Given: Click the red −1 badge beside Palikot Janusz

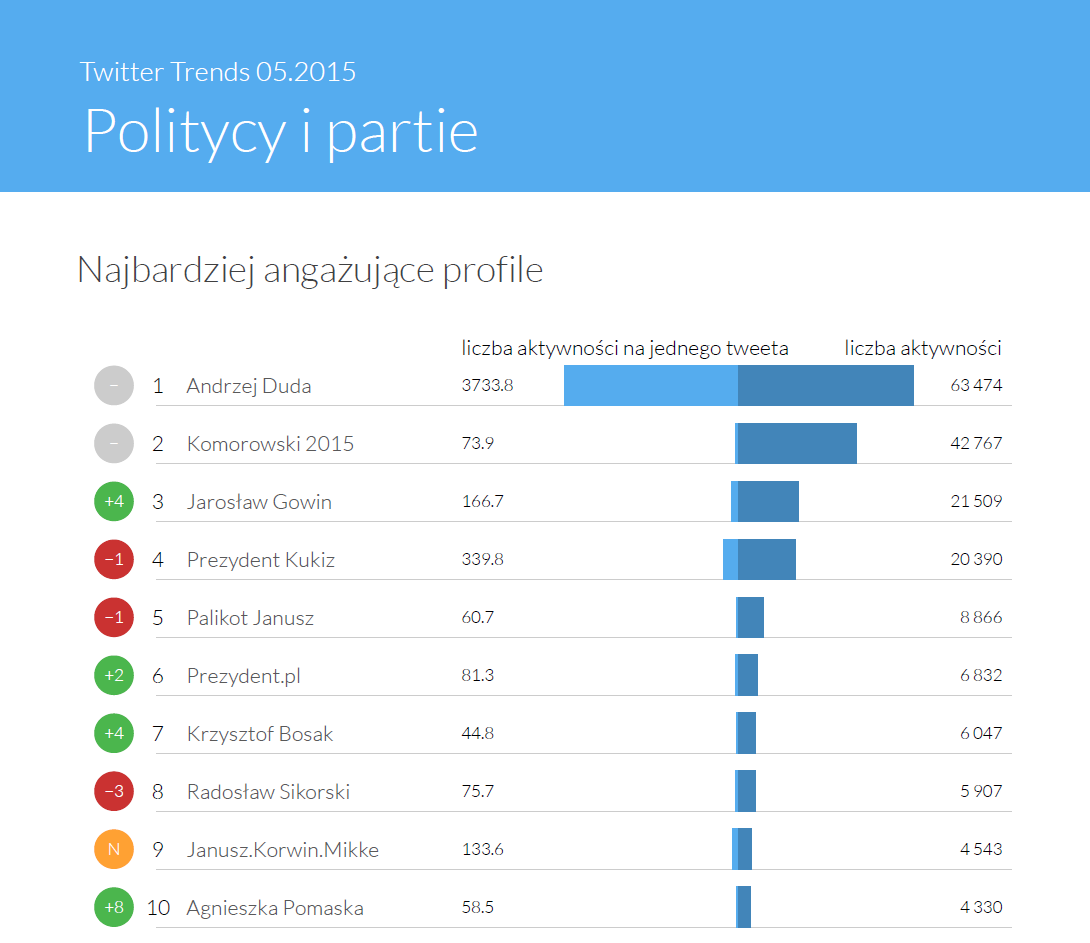Looking at the screenshot, I should click(113, 617).
